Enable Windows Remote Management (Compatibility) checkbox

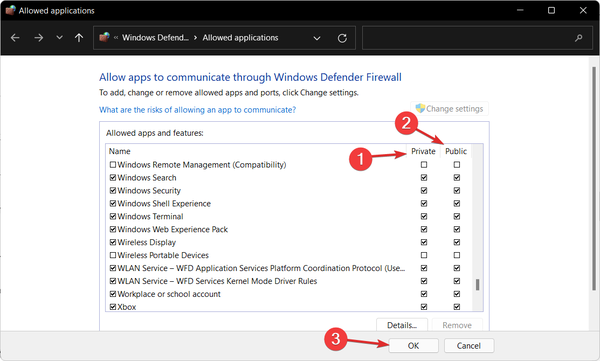point(113,165)
